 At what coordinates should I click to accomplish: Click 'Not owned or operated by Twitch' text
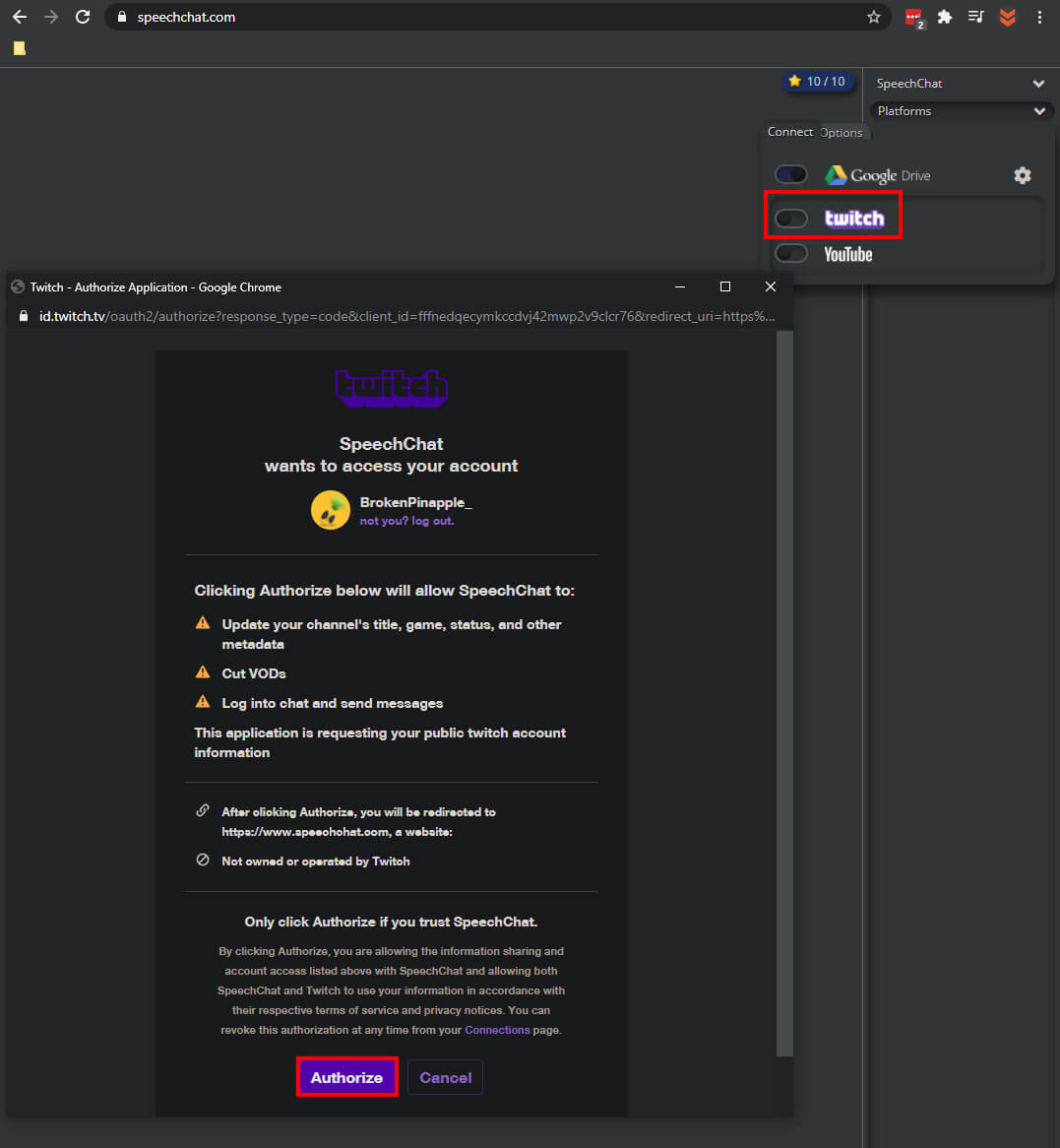point(316,861)
